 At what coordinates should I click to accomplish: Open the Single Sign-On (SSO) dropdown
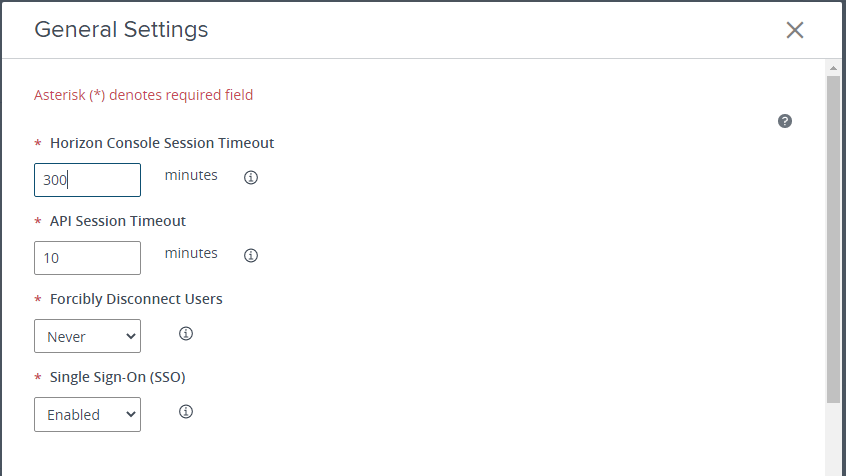[x=87, y=414]
